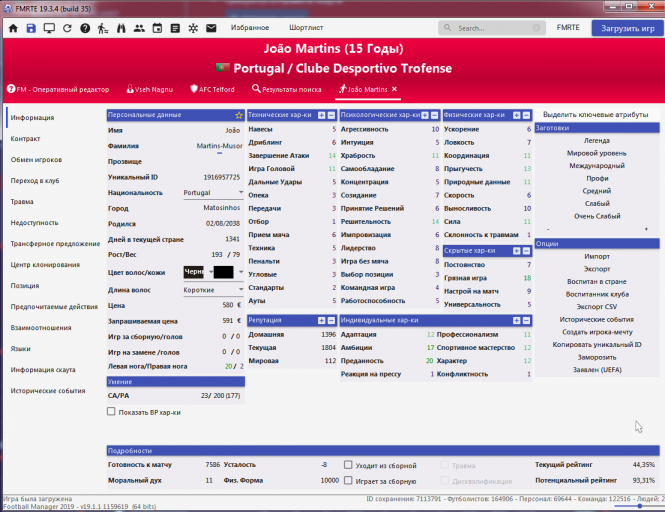665x512 pixels.
Task: Toggle favorite star in Персональные данные header
Action: click(x=239, y=115)
